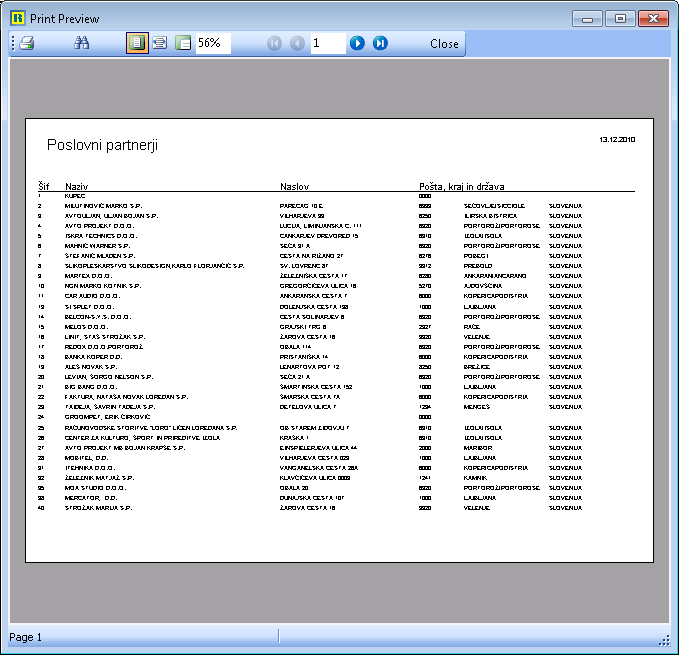Go to the previous page
The height and width of the screenshot is (655, 679).
pos(297,43)
